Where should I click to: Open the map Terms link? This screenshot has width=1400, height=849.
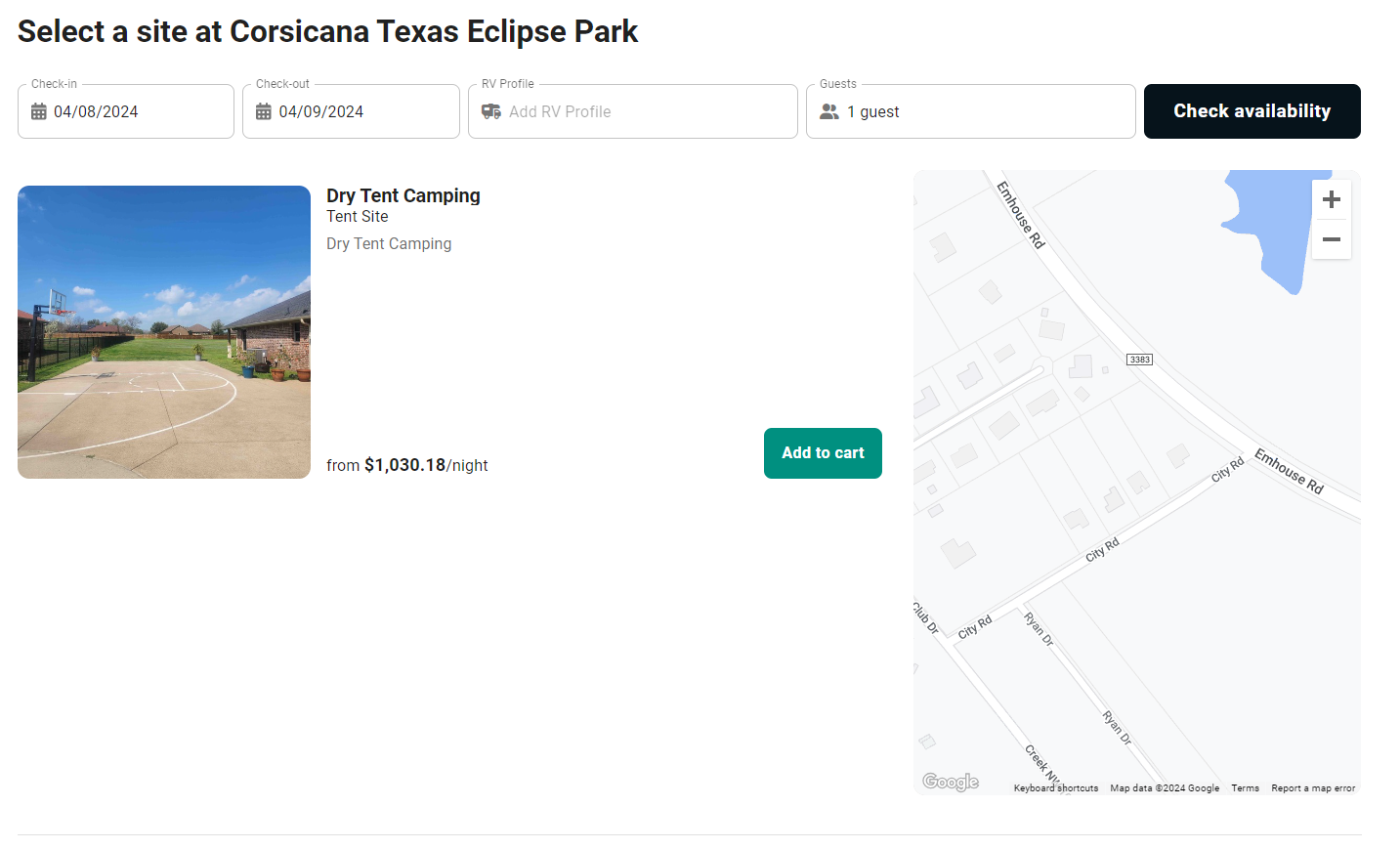(1245, 788)
